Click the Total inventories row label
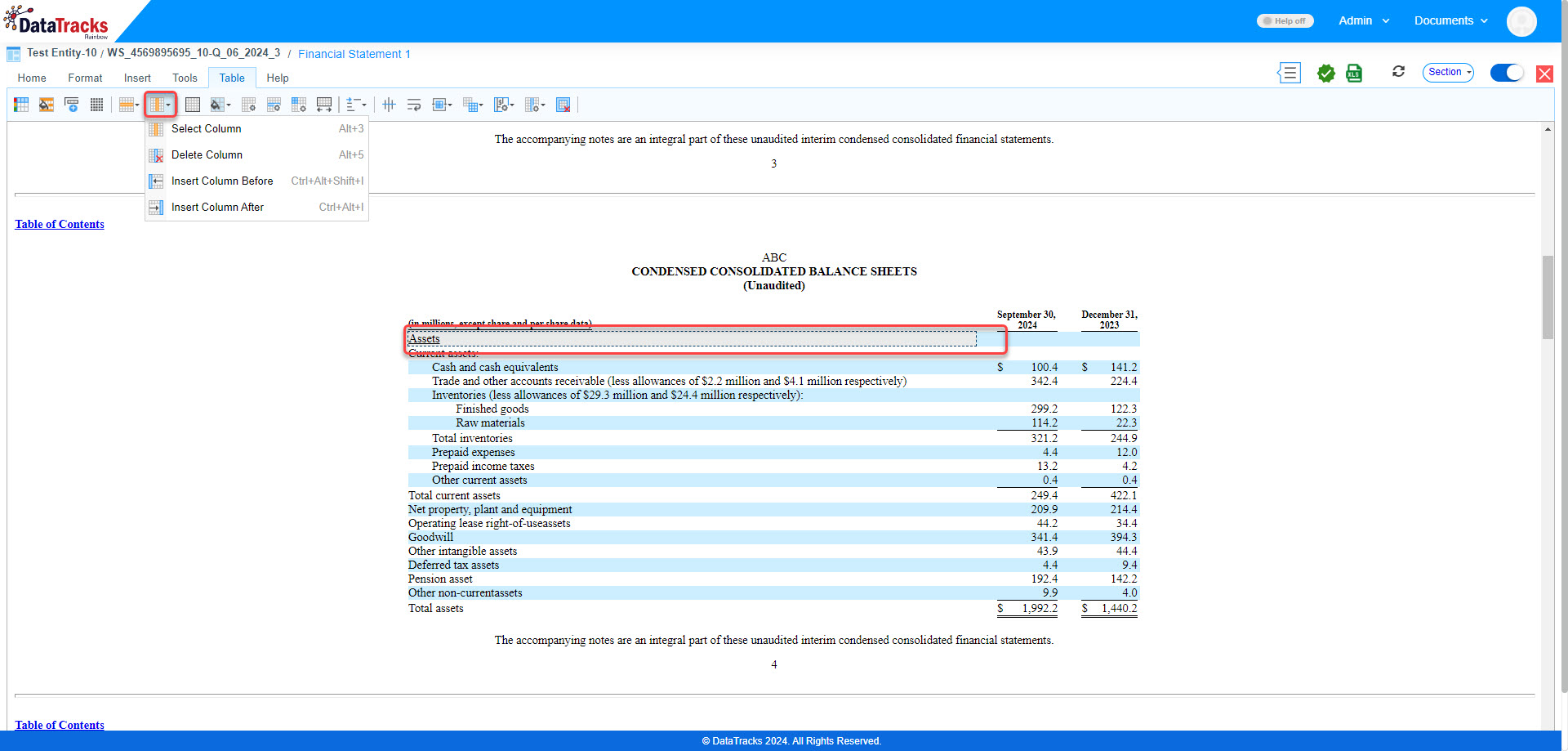 coord(472,438)
